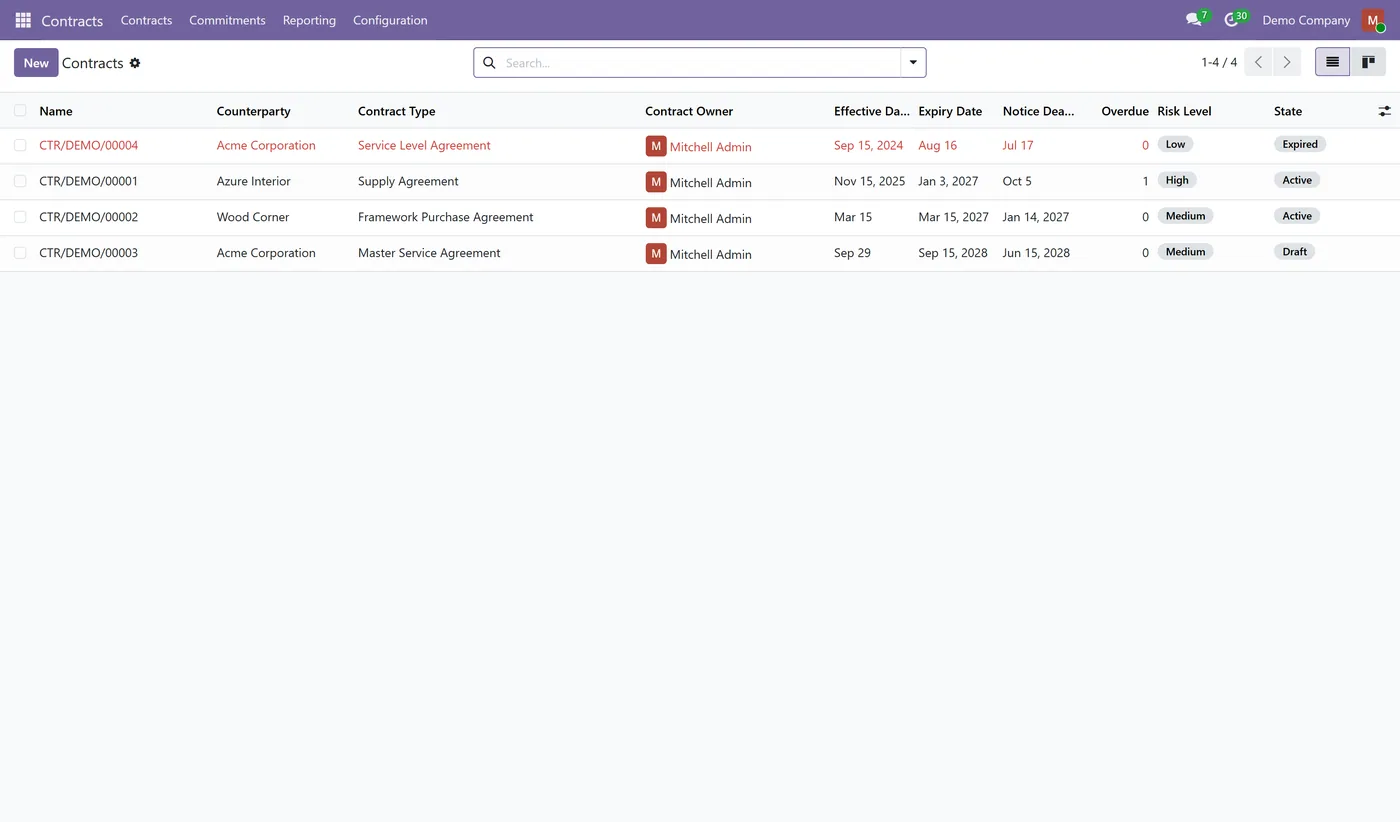Switch to kanban view

1368,62
